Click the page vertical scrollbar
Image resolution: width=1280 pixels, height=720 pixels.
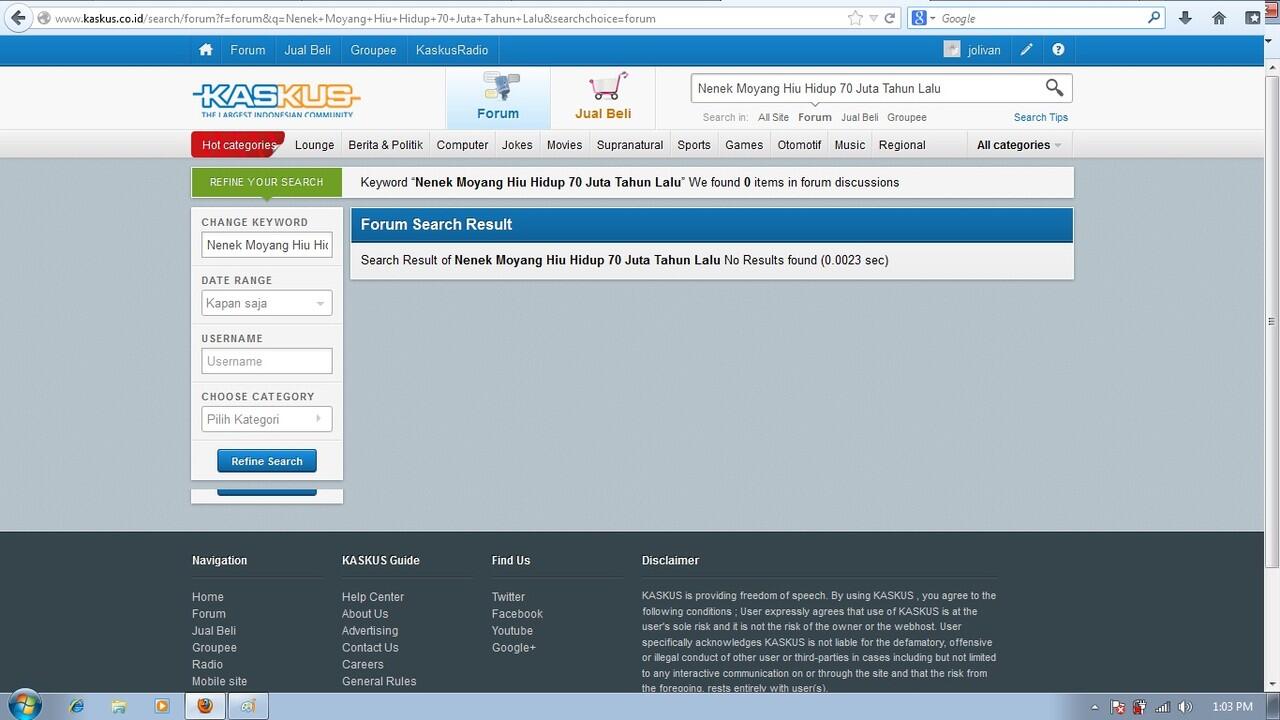[x=1272, y=320]
